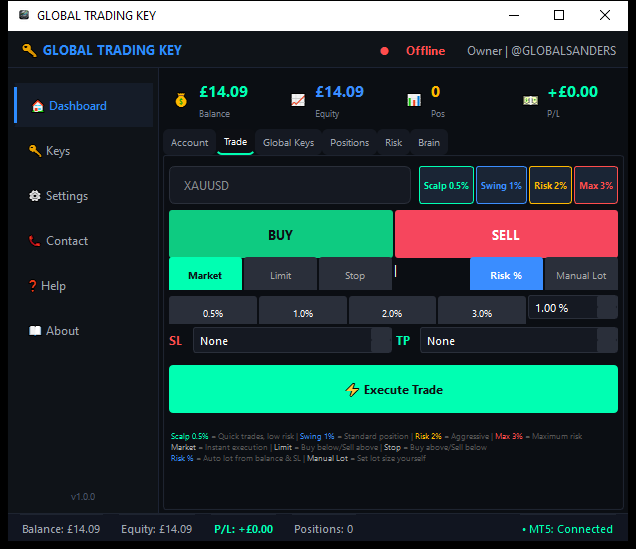
Task: Click the Swing 1% preset button
Action: point(501,185)
